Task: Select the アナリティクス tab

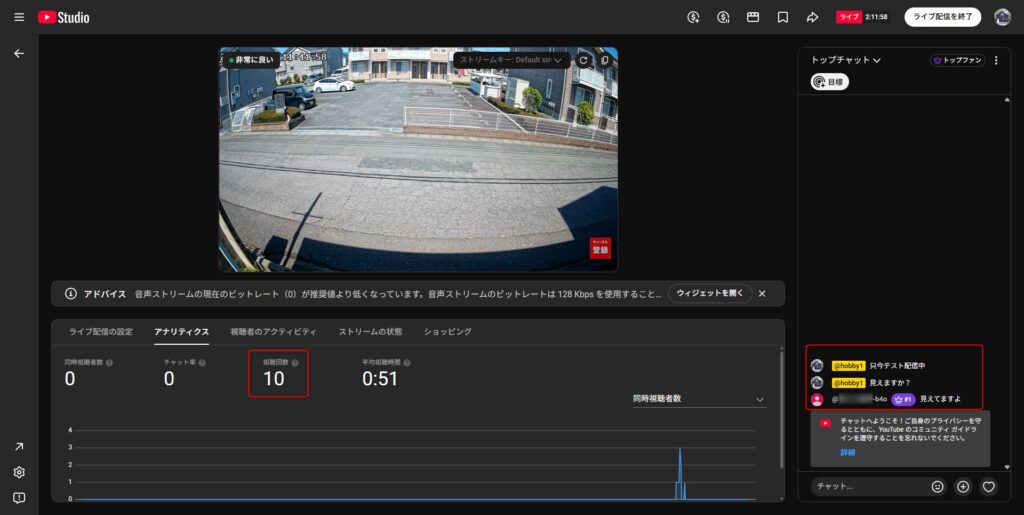Action: pyautogui.click(x=182, y=332)
